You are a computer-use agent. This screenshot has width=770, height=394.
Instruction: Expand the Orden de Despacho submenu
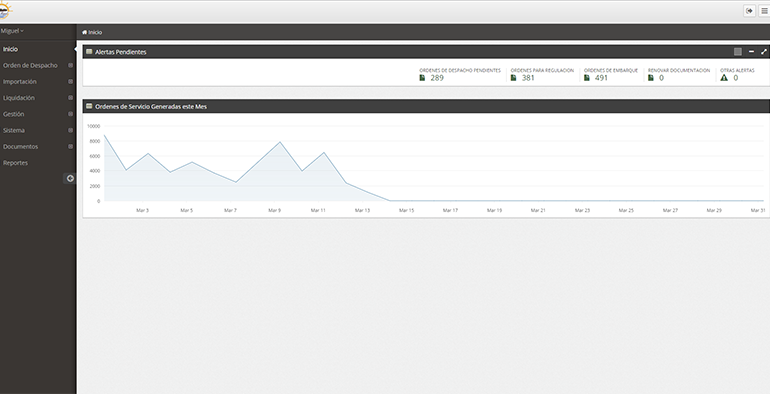click(70, 65)
